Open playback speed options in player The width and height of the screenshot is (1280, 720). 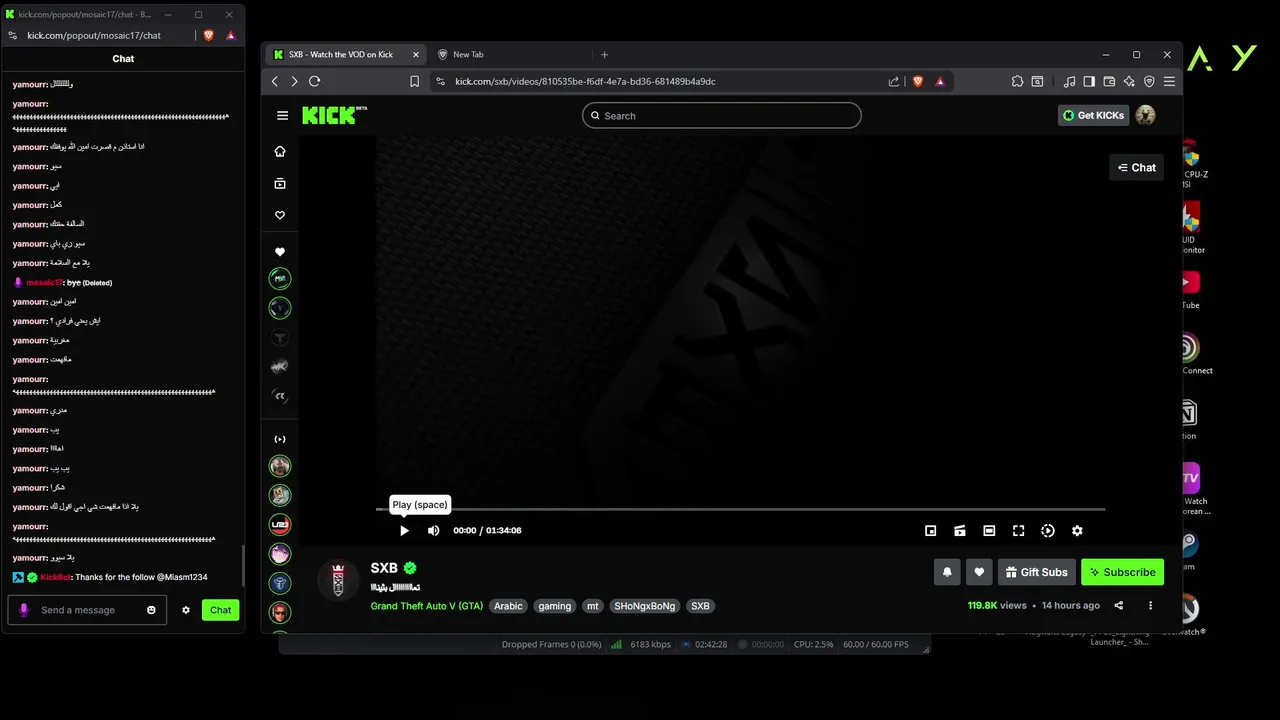tap(1048, 531)
